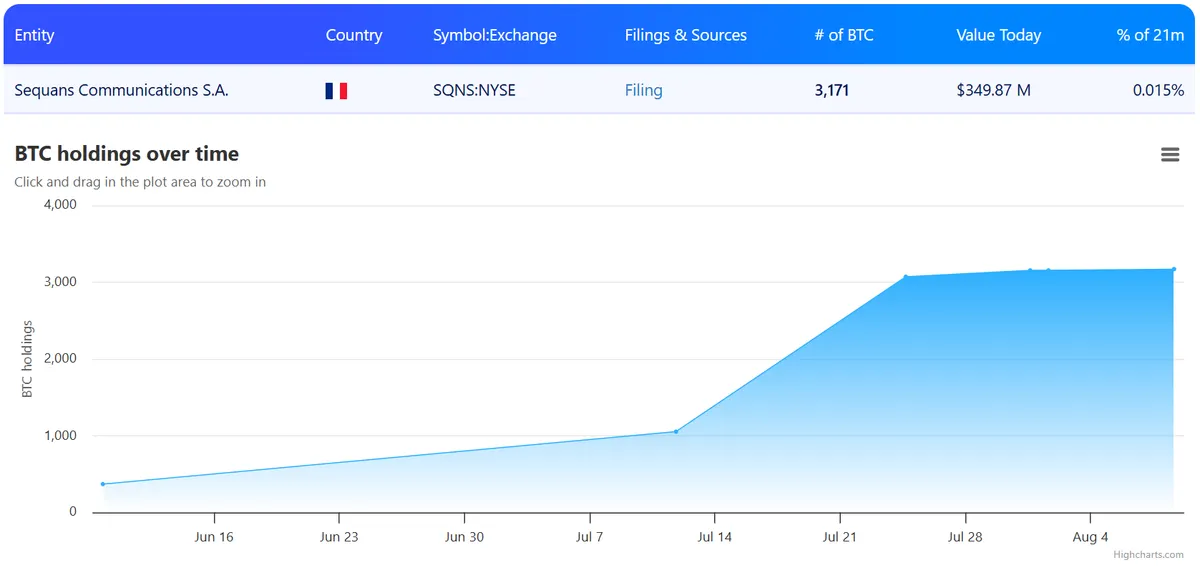This screenshot has width=1200, height=567.
Task: Open the Highcharts.com credit link
Action: [x=1148, y=554]
